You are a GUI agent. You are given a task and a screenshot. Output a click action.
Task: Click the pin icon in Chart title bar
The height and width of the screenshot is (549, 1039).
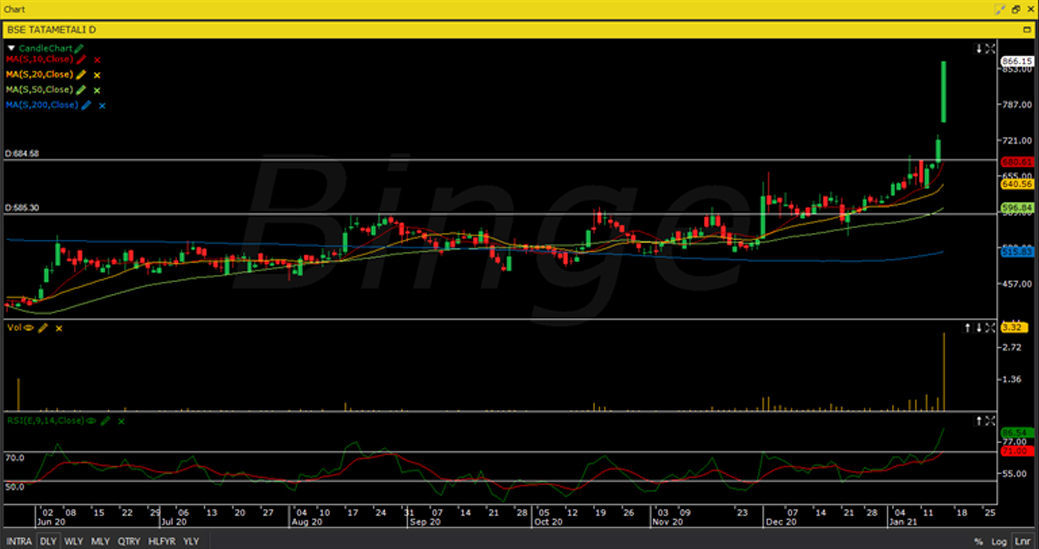[x=1001, y=9]
